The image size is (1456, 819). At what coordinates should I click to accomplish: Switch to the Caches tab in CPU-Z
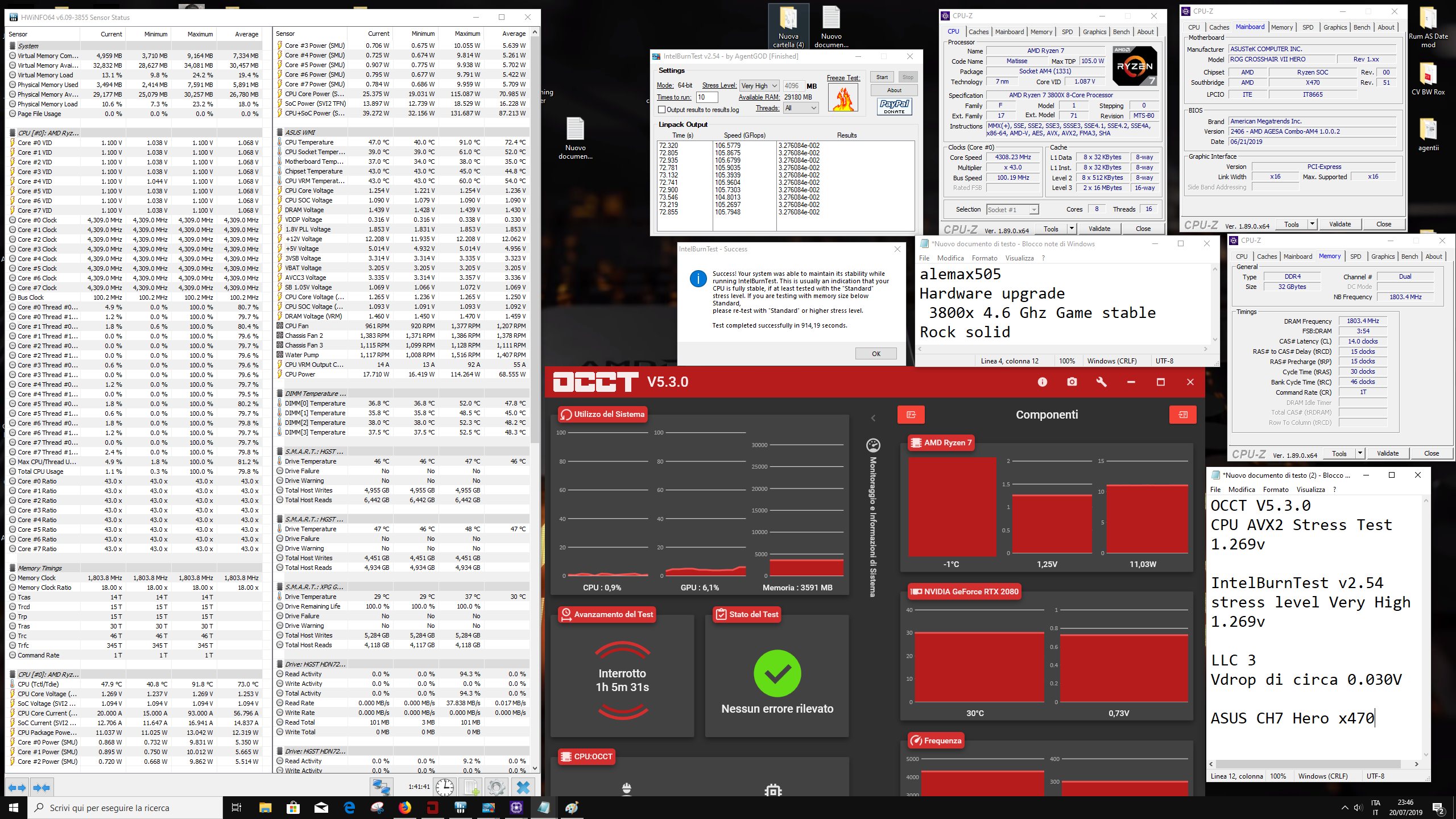(978, 32)
